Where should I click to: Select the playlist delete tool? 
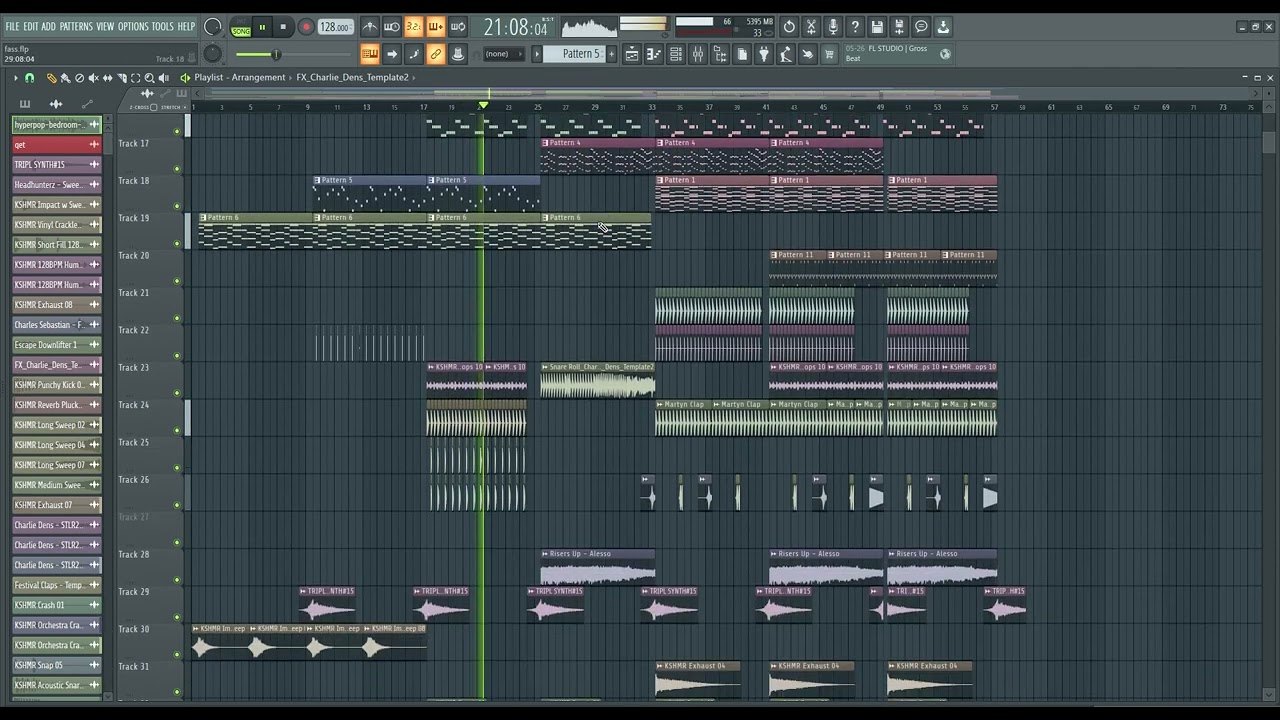pyautogui.click(x=80, y=78)
